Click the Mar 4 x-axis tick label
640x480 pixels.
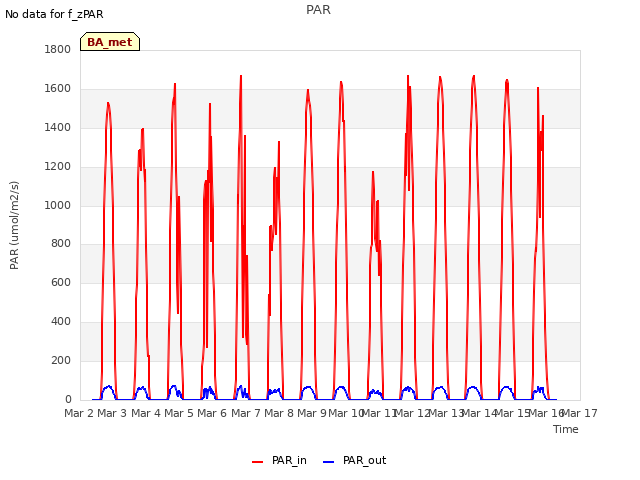146,413
